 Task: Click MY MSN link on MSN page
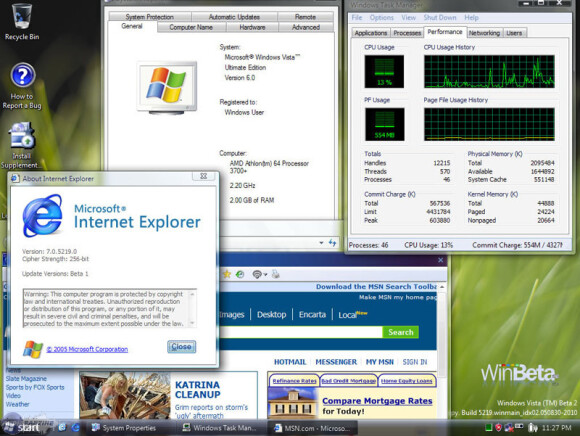pos(380,362)
